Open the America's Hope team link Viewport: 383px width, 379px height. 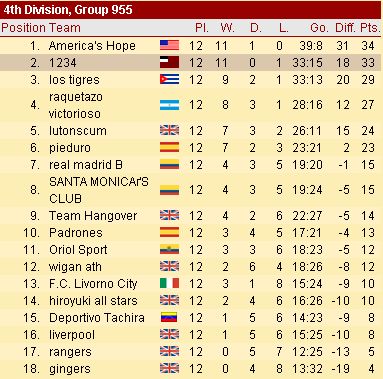point(92,46)
